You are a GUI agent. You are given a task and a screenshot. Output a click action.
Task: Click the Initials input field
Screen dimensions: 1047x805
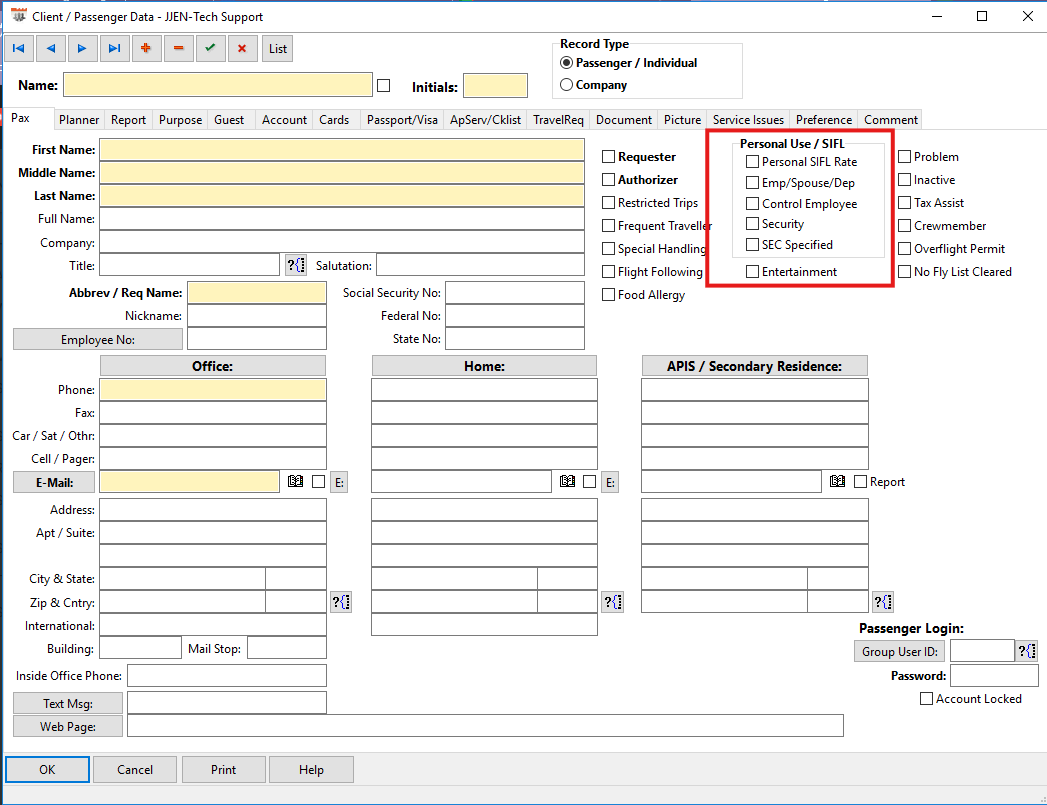(495, 85)
